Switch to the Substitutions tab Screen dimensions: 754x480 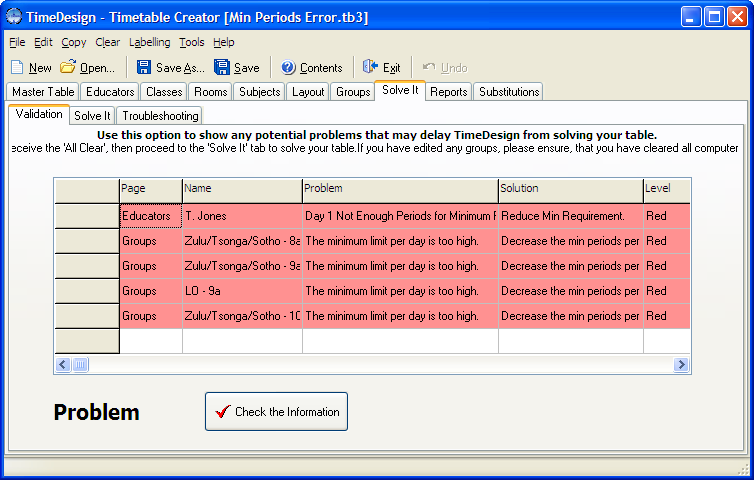pos(509,91)
